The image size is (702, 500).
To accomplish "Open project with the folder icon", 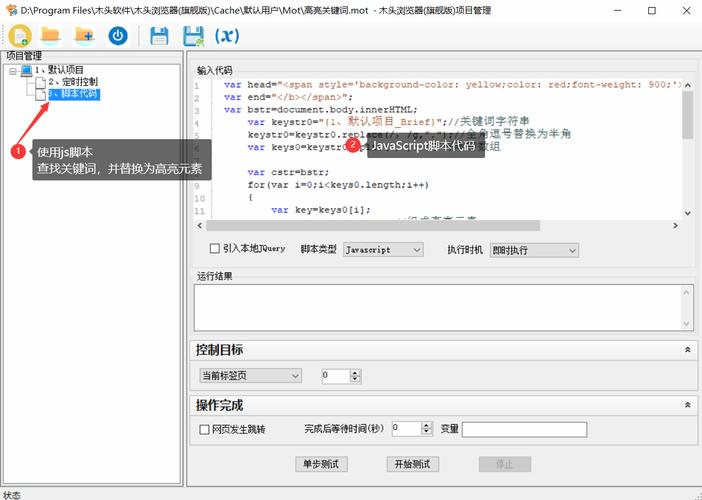I will pyautogui.click(x=51, y=36).
